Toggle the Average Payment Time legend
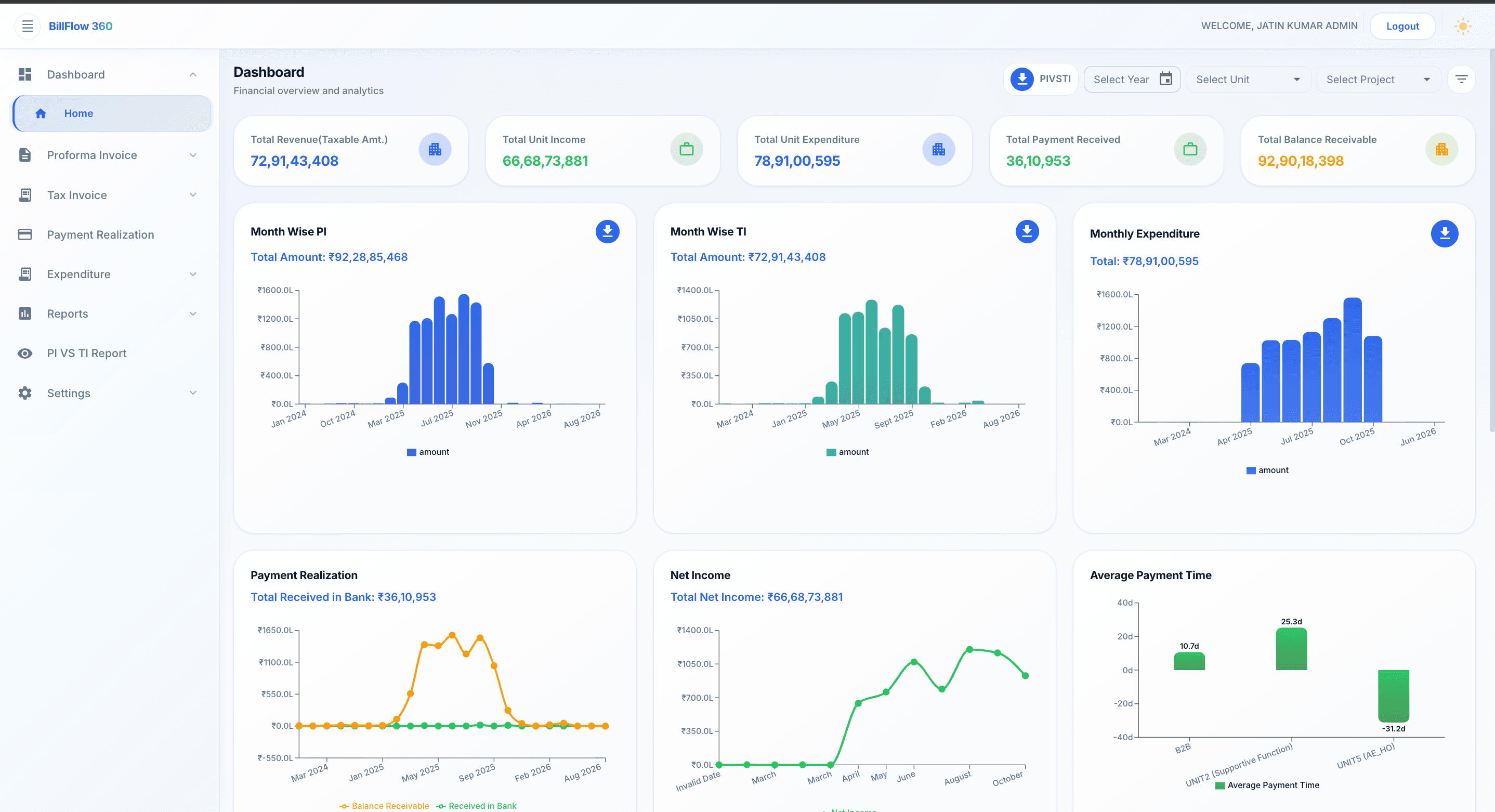This screenshot has width=1495, height=812. [x=1267, y=785]
